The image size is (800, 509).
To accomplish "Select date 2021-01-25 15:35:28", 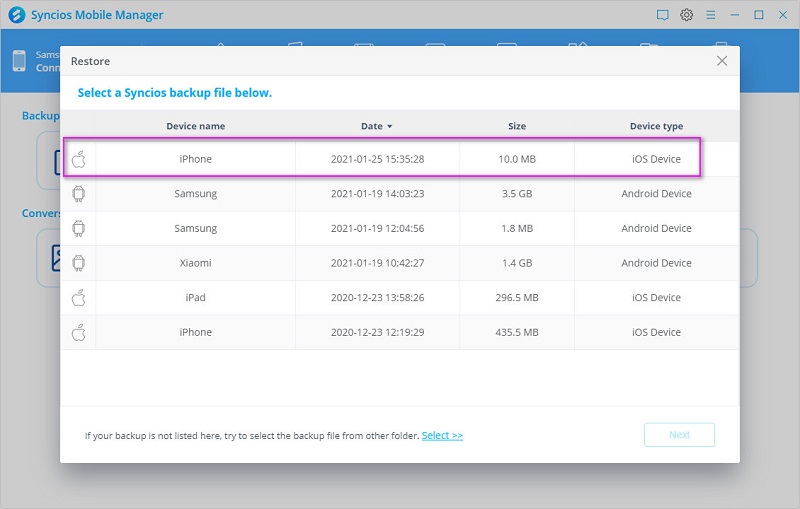I will (378, 159).
